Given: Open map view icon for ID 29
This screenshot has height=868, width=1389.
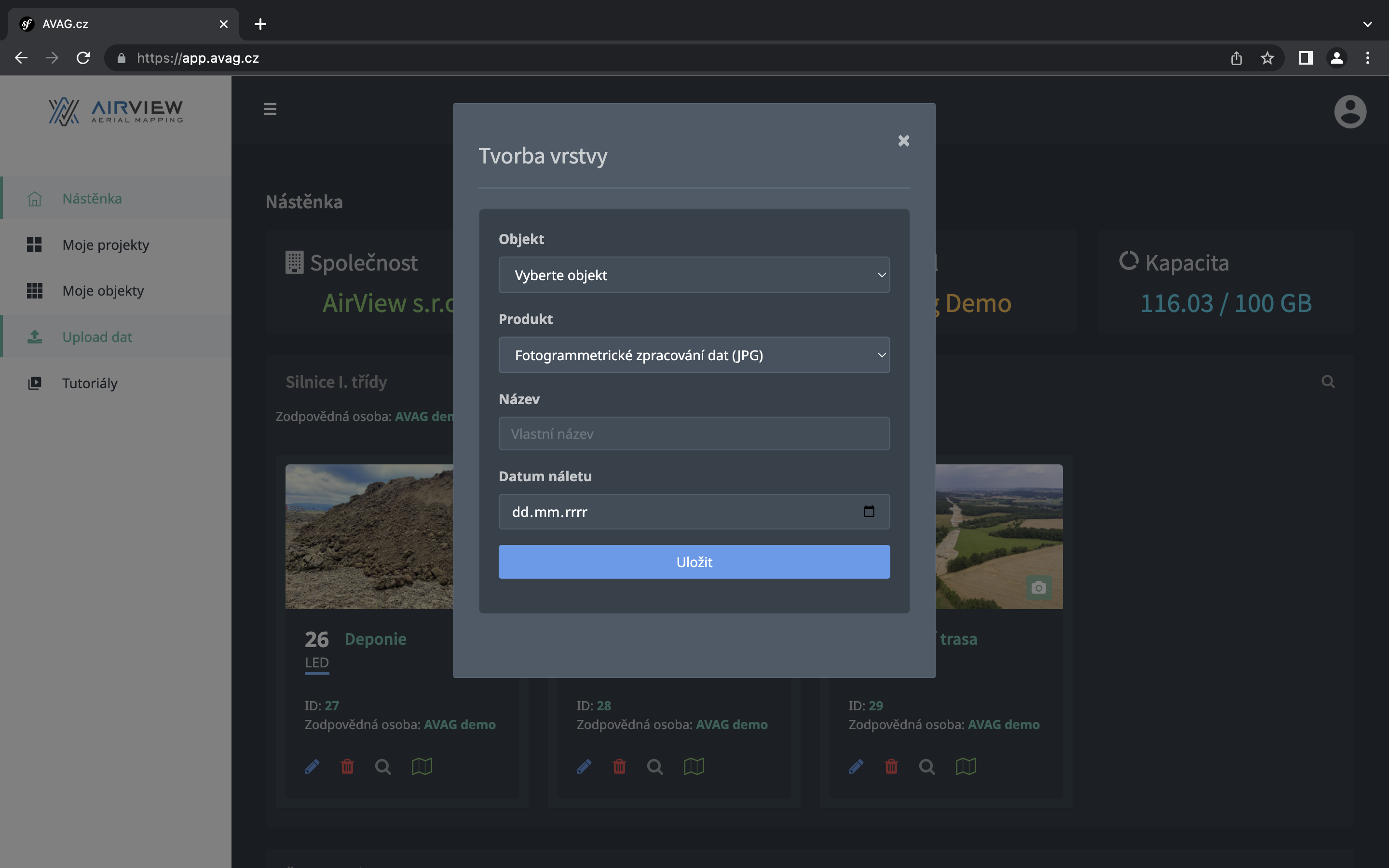Looking at the screenshot, I should coord(966,766).
